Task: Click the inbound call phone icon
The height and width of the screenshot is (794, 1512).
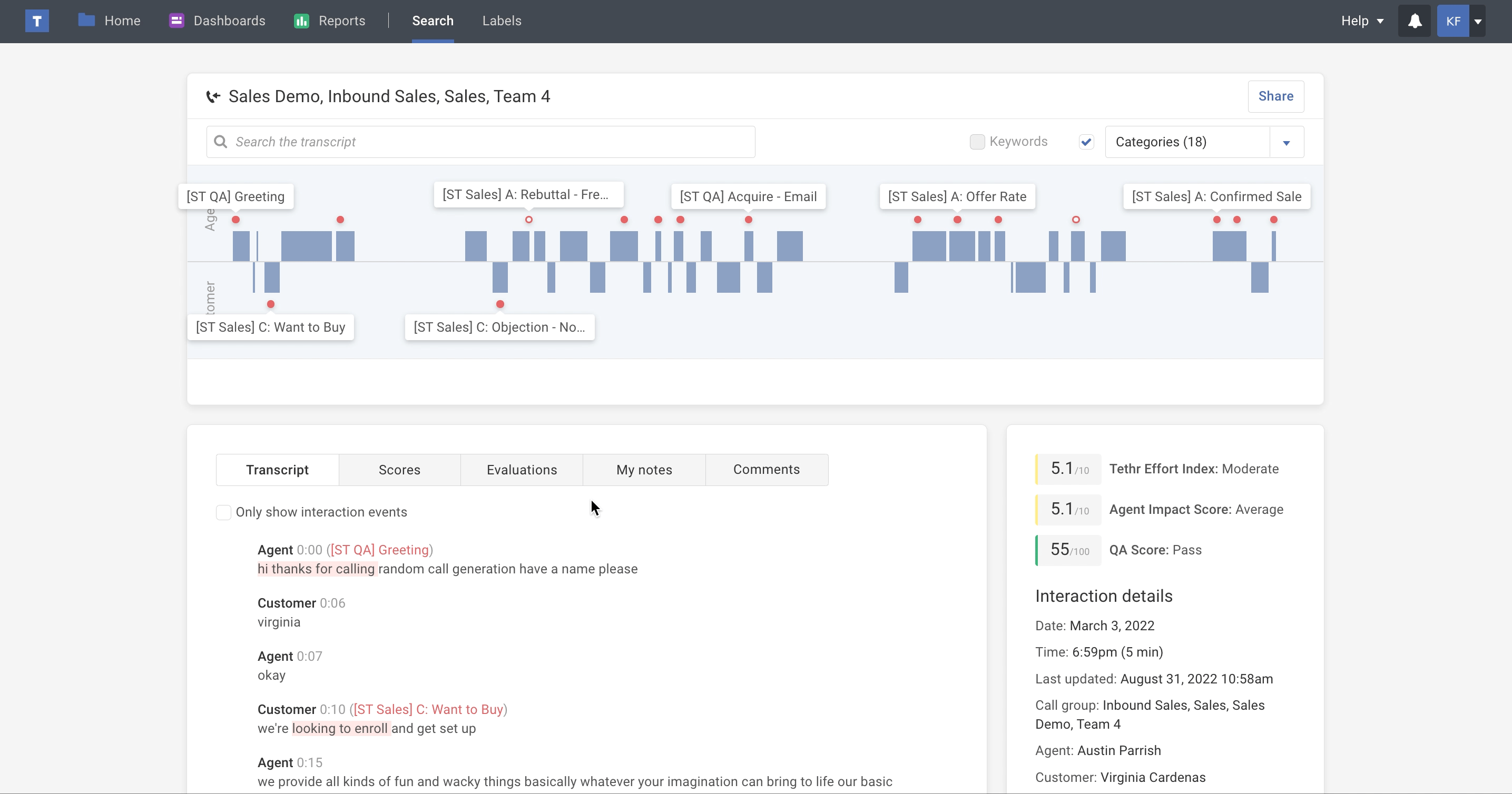Action: click(213, 97)
